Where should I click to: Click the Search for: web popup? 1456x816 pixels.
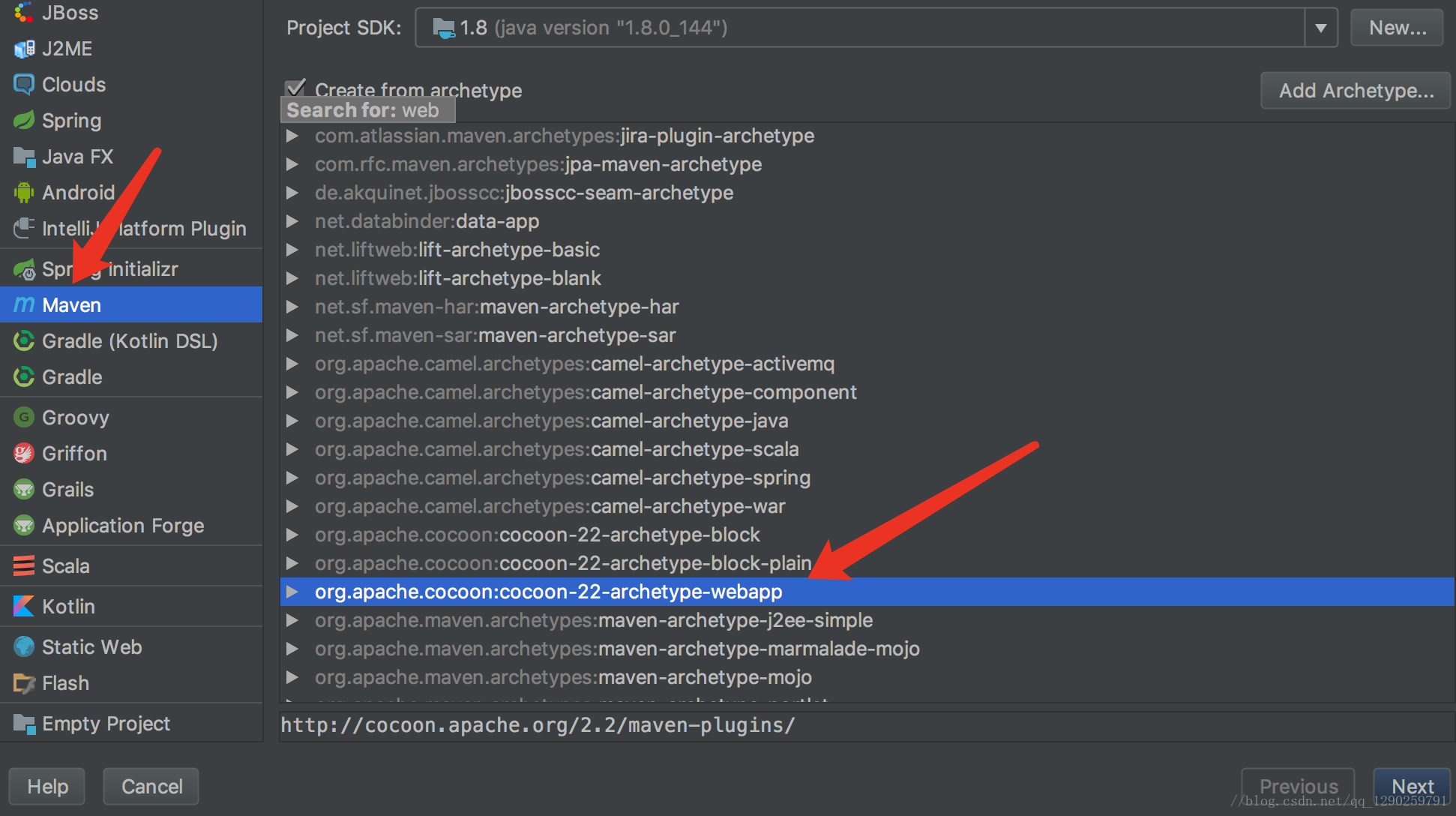tap(367, 110)
